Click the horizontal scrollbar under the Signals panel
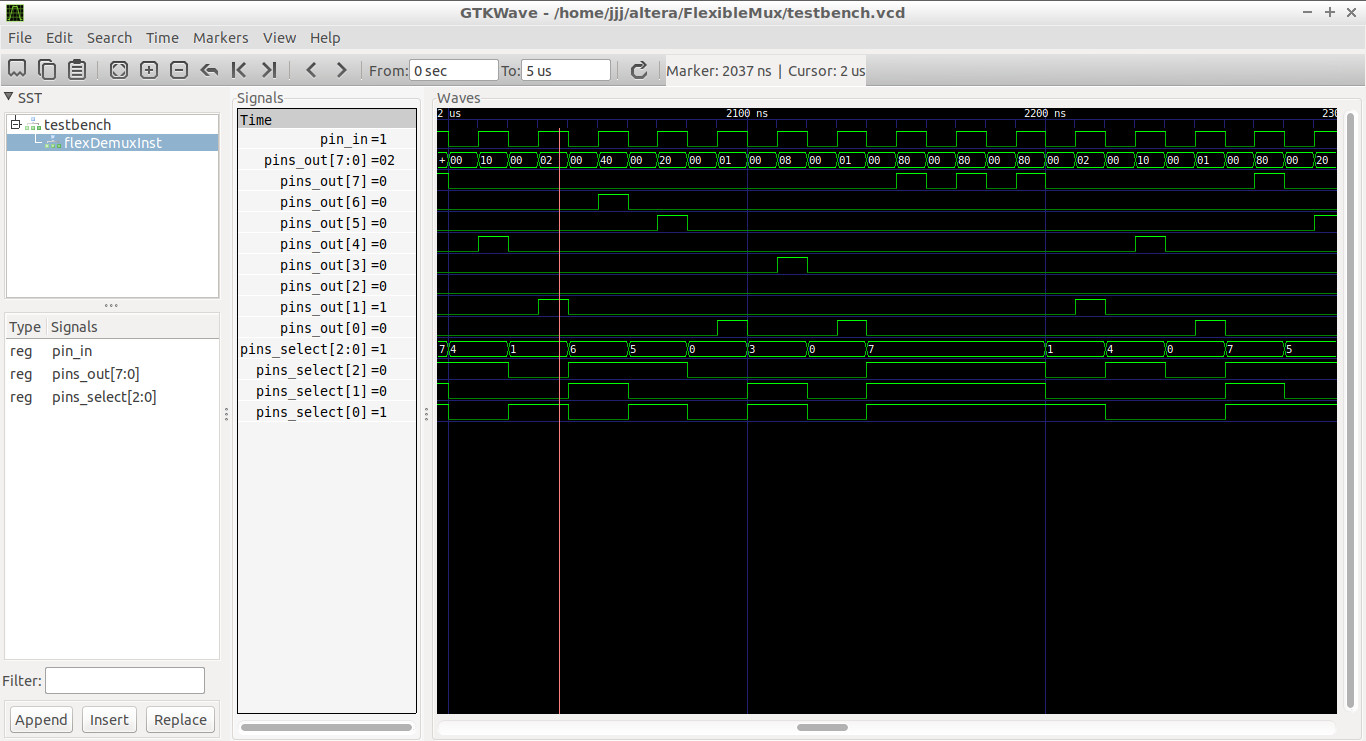Image resolution: width=1366 pixels, height=741 pixels. click(327, 728)
